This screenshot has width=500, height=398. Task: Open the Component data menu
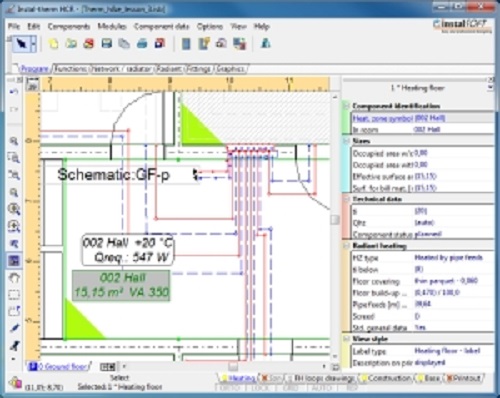click(x=161, y=26)
